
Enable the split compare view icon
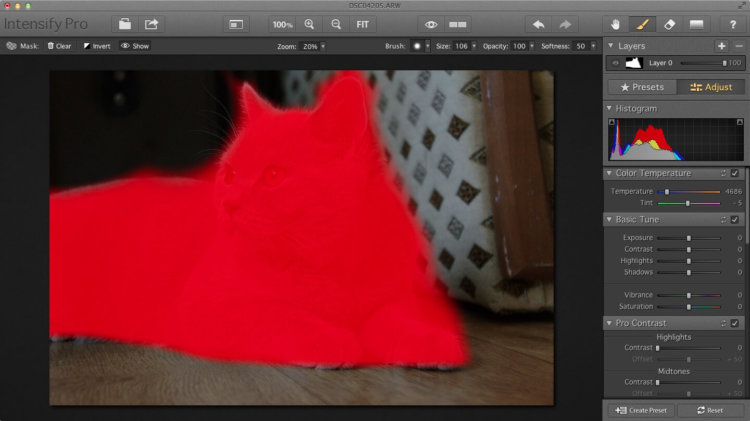[x=458, y=24]
